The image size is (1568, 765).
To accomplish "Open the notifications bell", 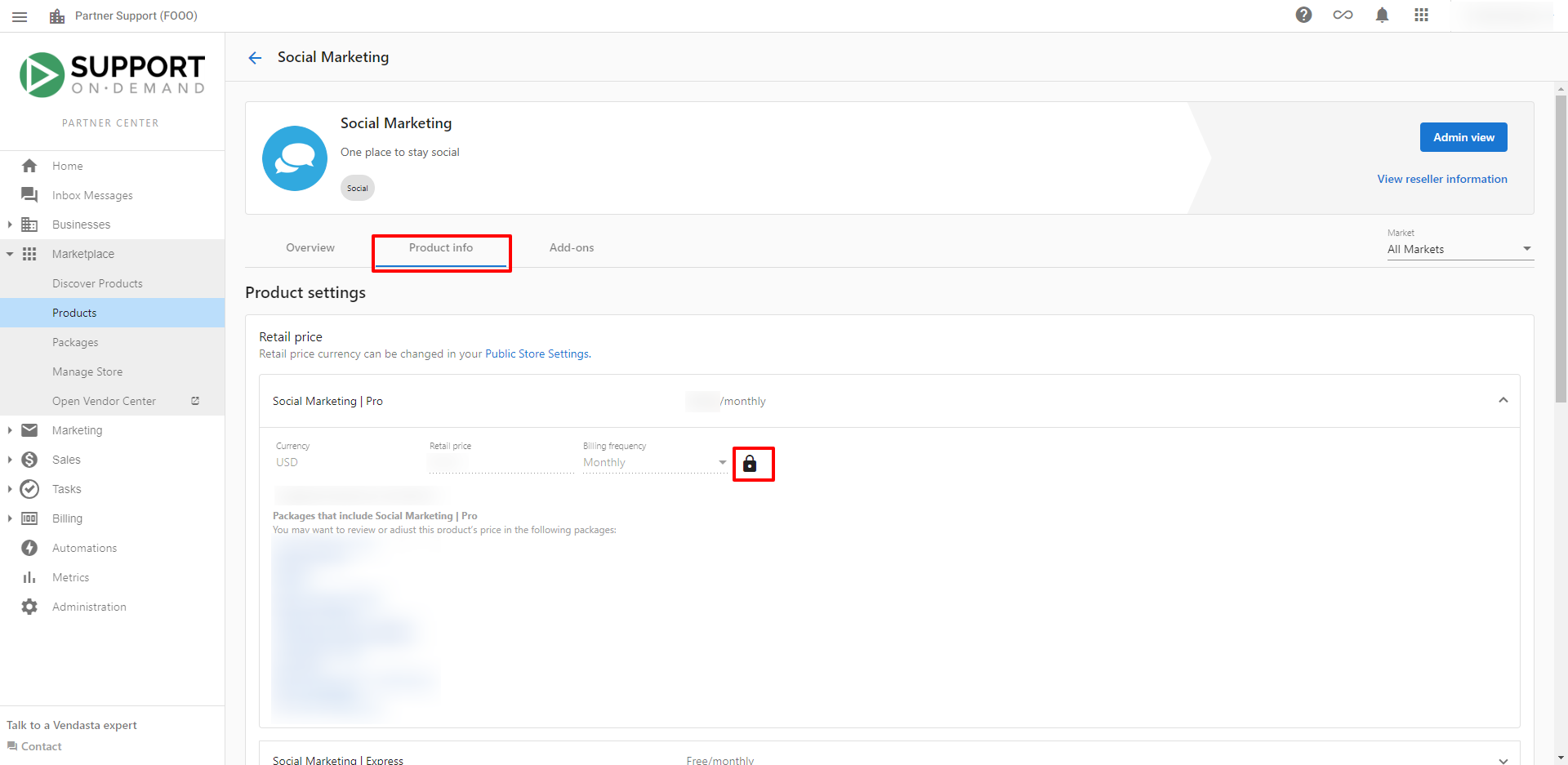I will (1382, 15).
